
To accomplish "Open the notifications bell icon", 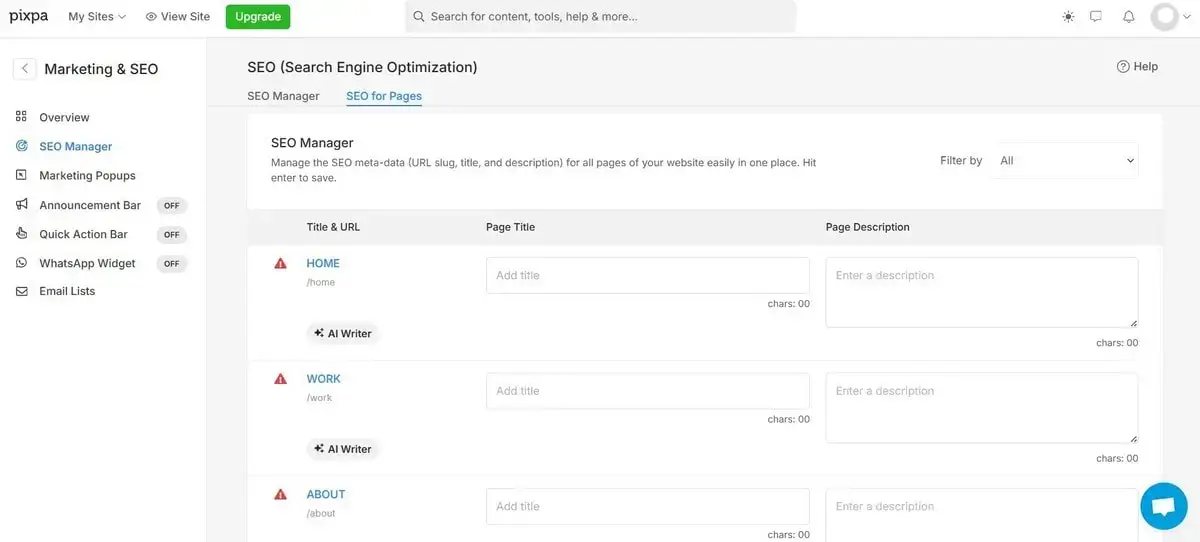I will [1129, 17].
